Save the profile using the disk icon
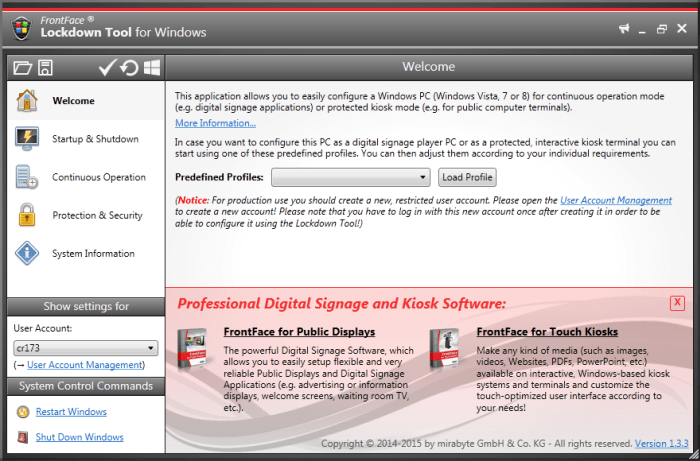Image resolution: width=700 pixels, height=461 pixels. [x=46, y=68]
